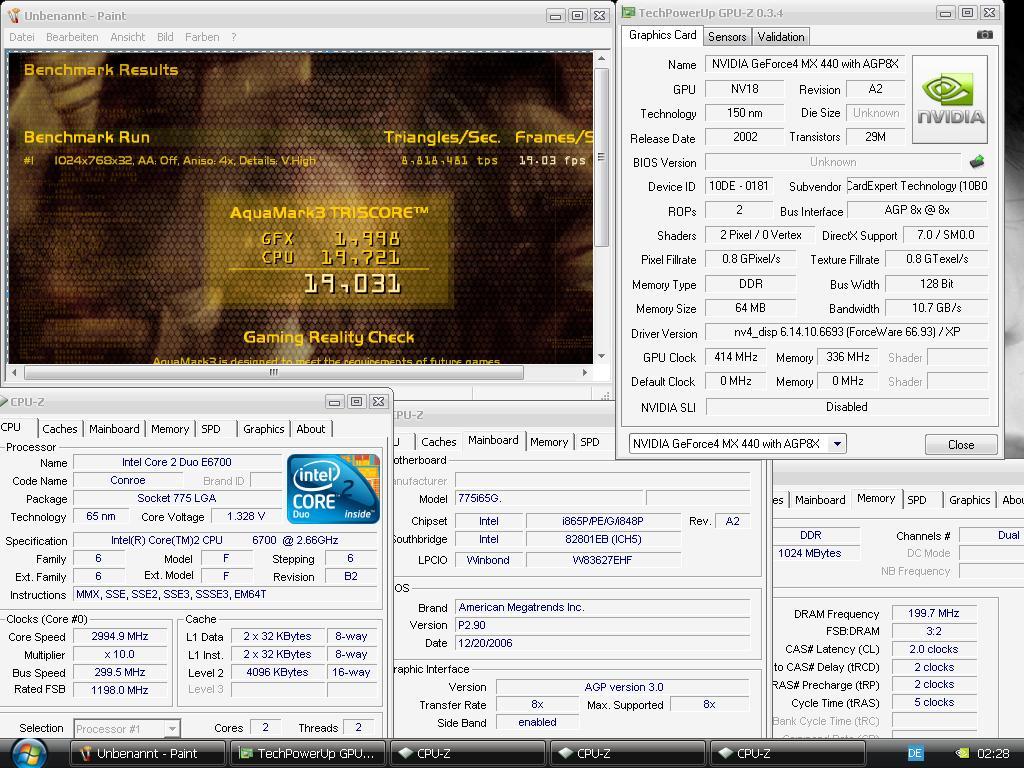The height and width of the screenshot is (768, 1024).
Task: Click the Driver Version field in GPU-Z
Action: pos(846,332)
